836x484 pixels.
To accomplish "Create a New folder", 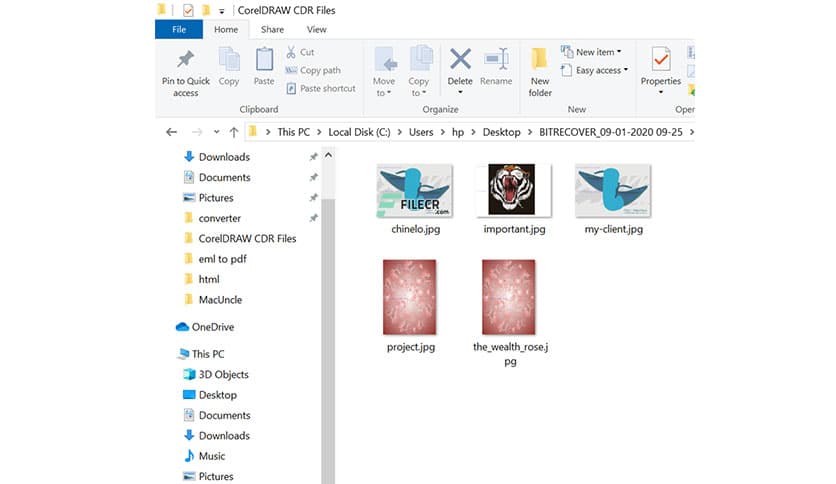I will [x=540, y=72].
